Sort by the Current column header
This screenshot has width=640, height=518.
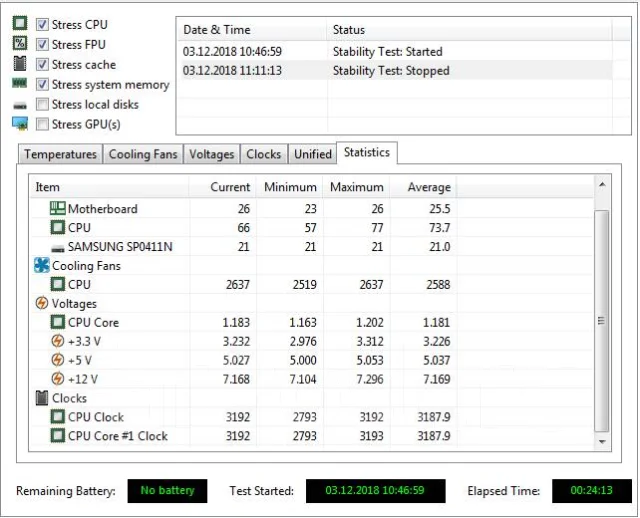222,187
